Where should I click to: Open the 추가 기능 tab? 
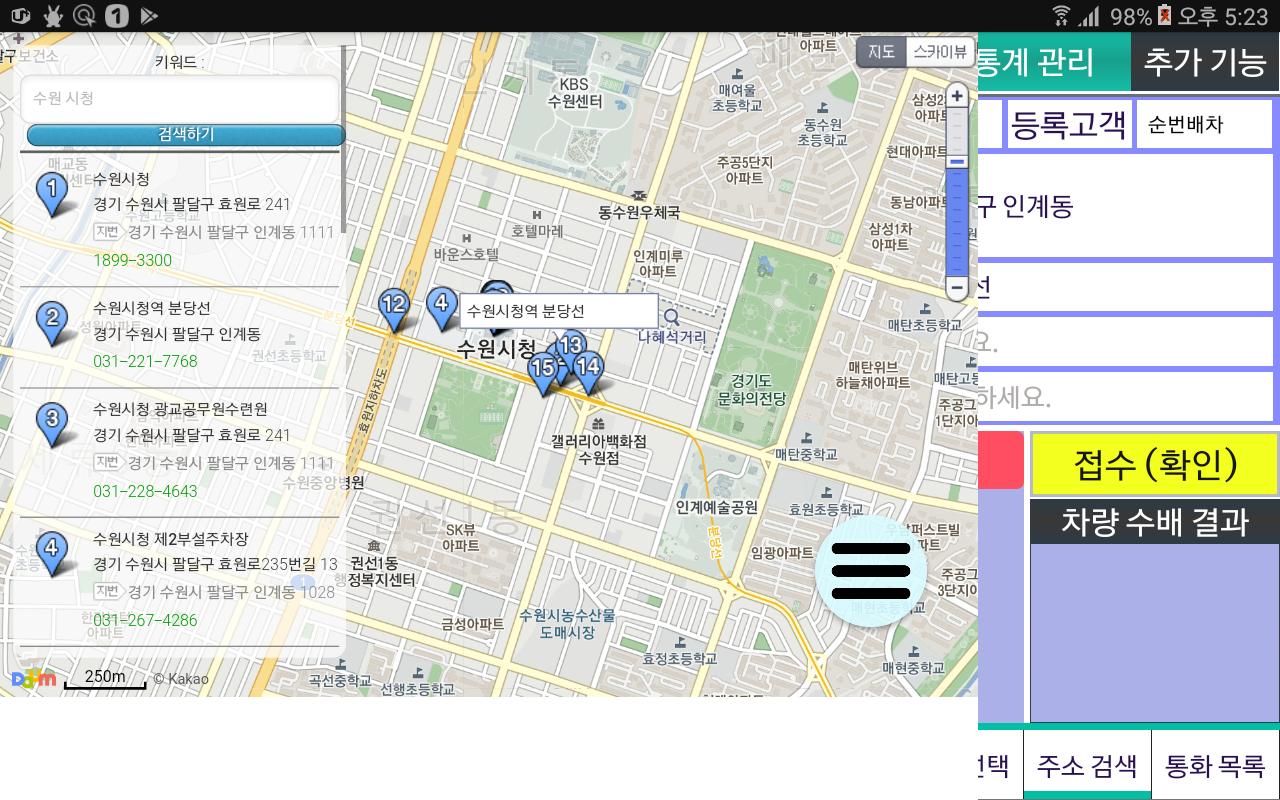click(x=1205, y=62)
